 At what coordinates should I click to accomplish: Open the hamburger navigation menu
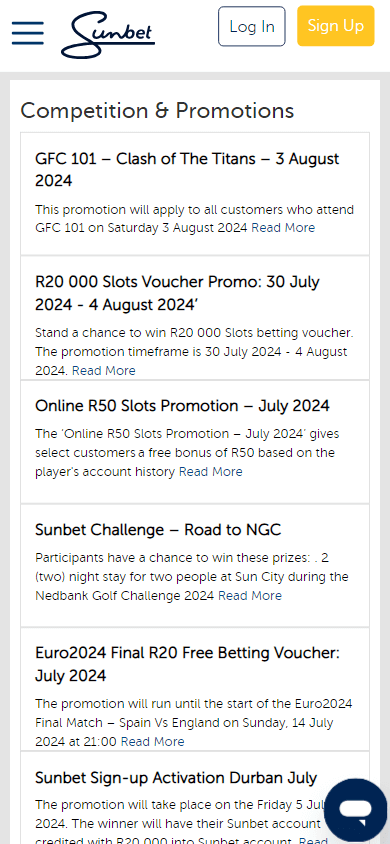(27, 33)
